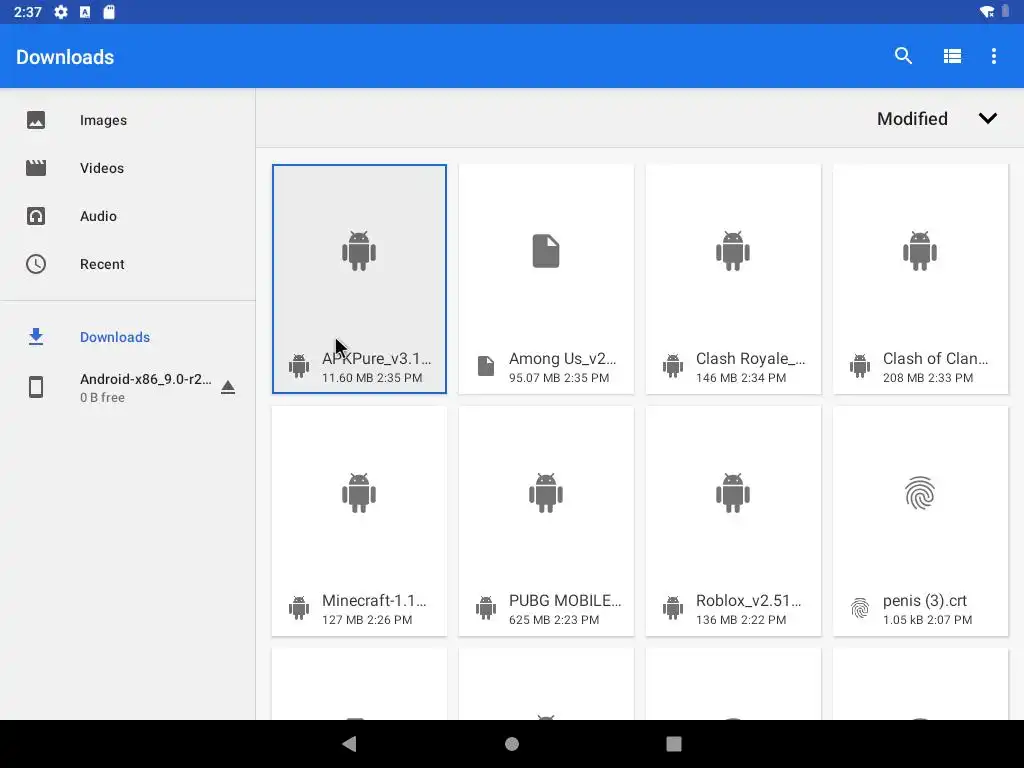Click the Downloads arrow icon in sidebar
The height and width of the screenshot is (768, 1024).
pos(36,337)
